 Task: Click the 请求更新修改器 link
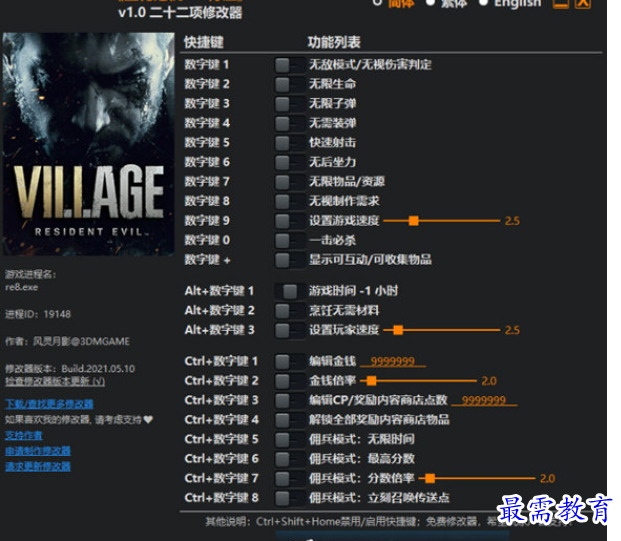tap(38, 467)
